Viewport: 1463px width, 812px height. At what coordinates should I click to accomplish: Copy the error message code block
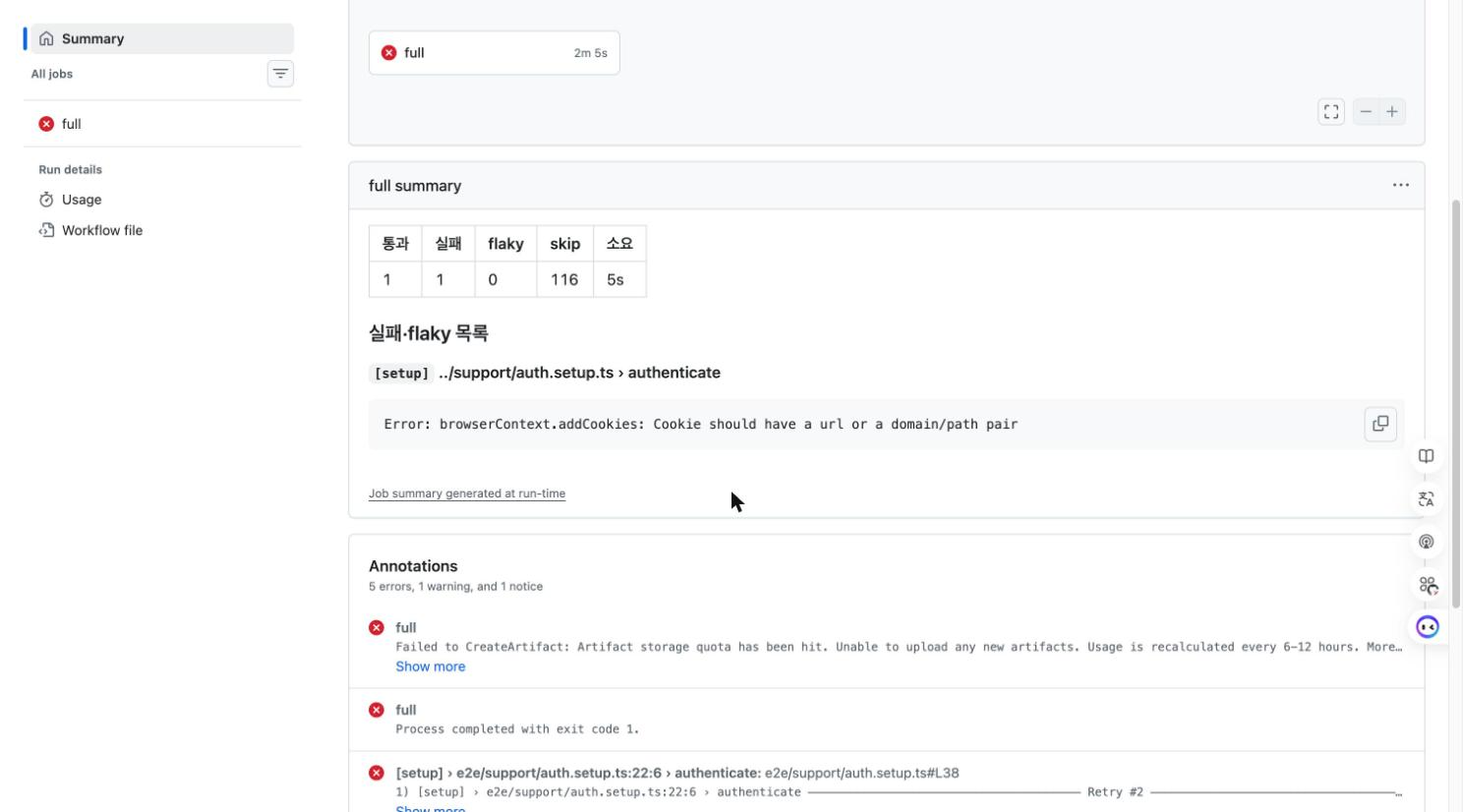tap(1380, 424)
